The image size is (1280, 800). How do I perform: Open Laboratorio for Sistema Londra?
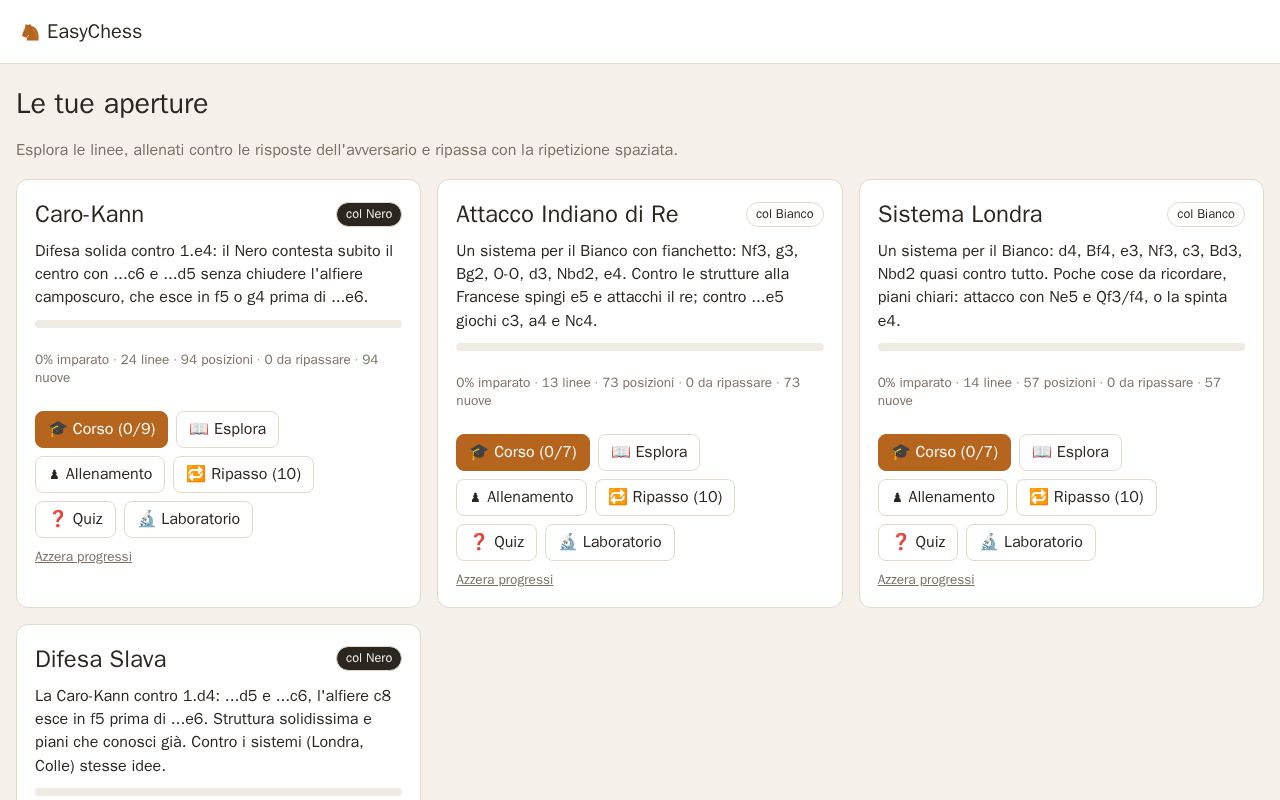[1031, 542]
